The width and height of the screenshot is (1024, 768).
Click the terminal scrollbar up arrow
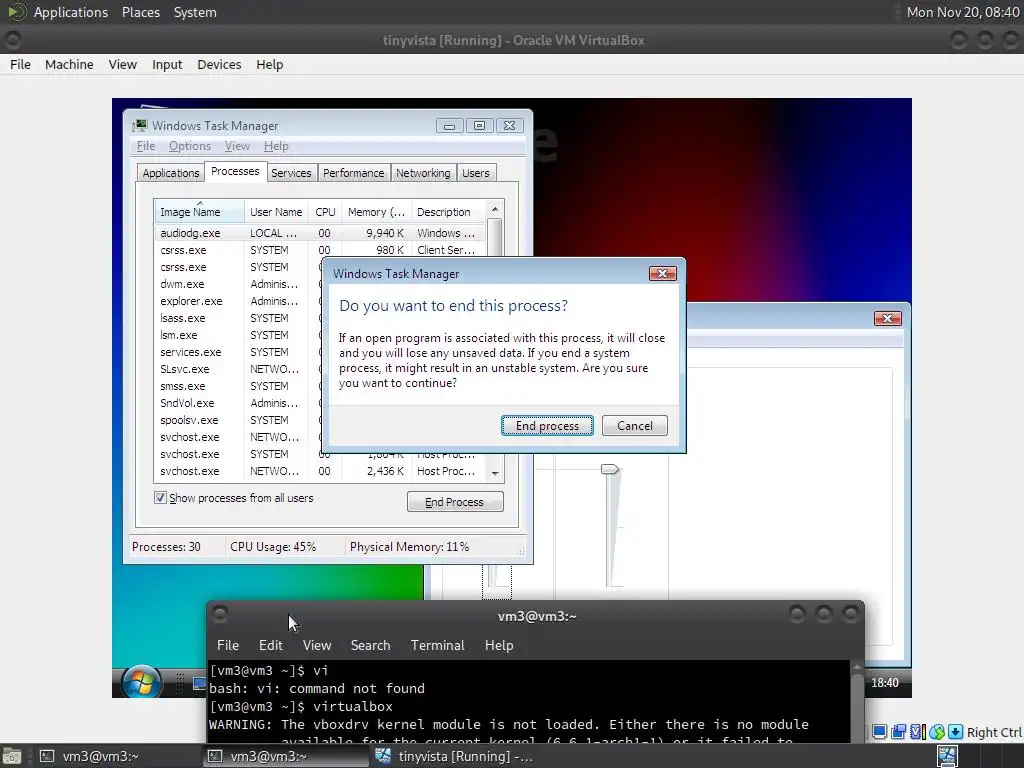[x=856, y=667]
